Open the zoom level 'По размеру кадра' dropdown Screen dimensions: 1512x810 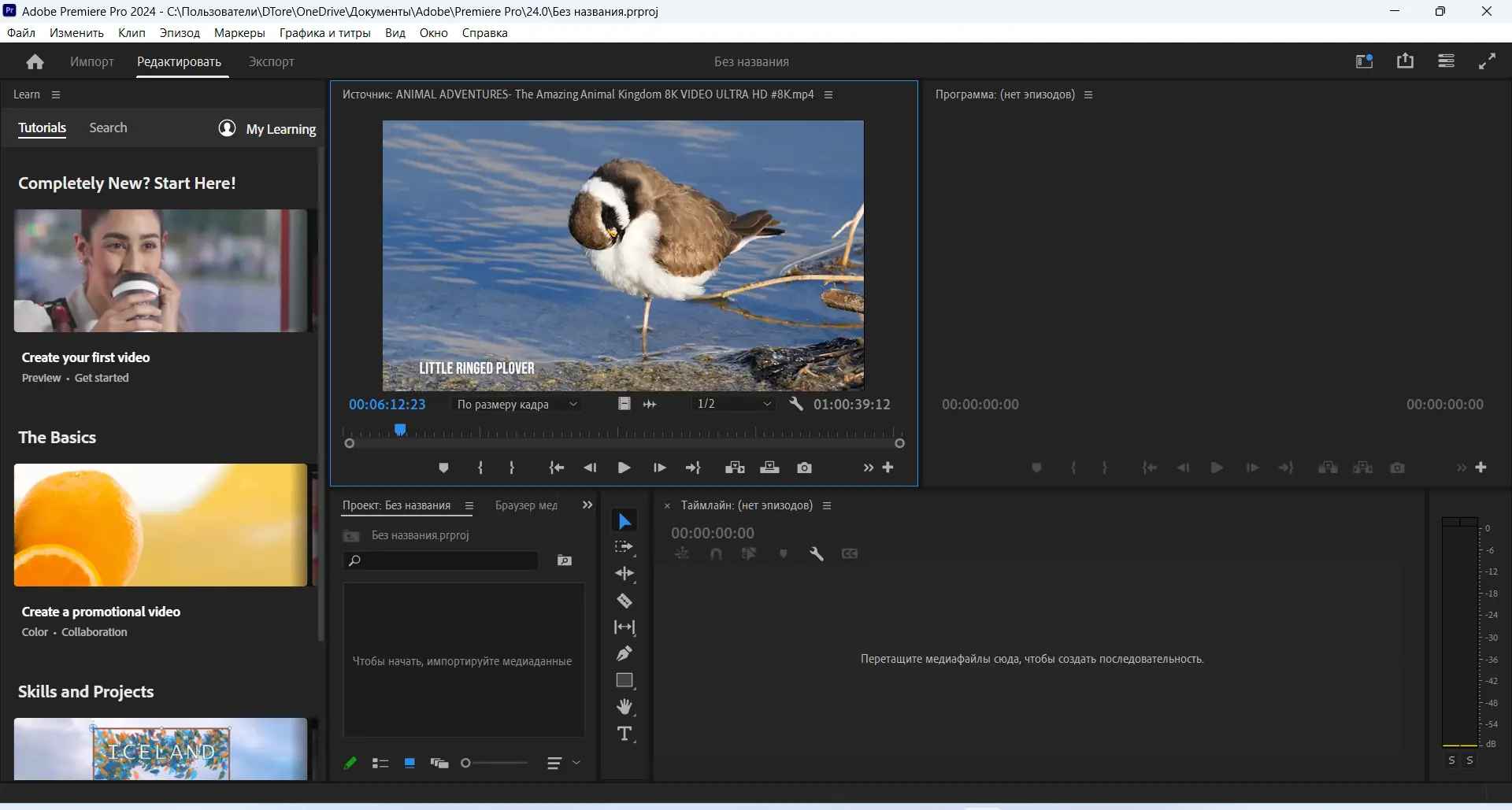(x=517, y=404)
